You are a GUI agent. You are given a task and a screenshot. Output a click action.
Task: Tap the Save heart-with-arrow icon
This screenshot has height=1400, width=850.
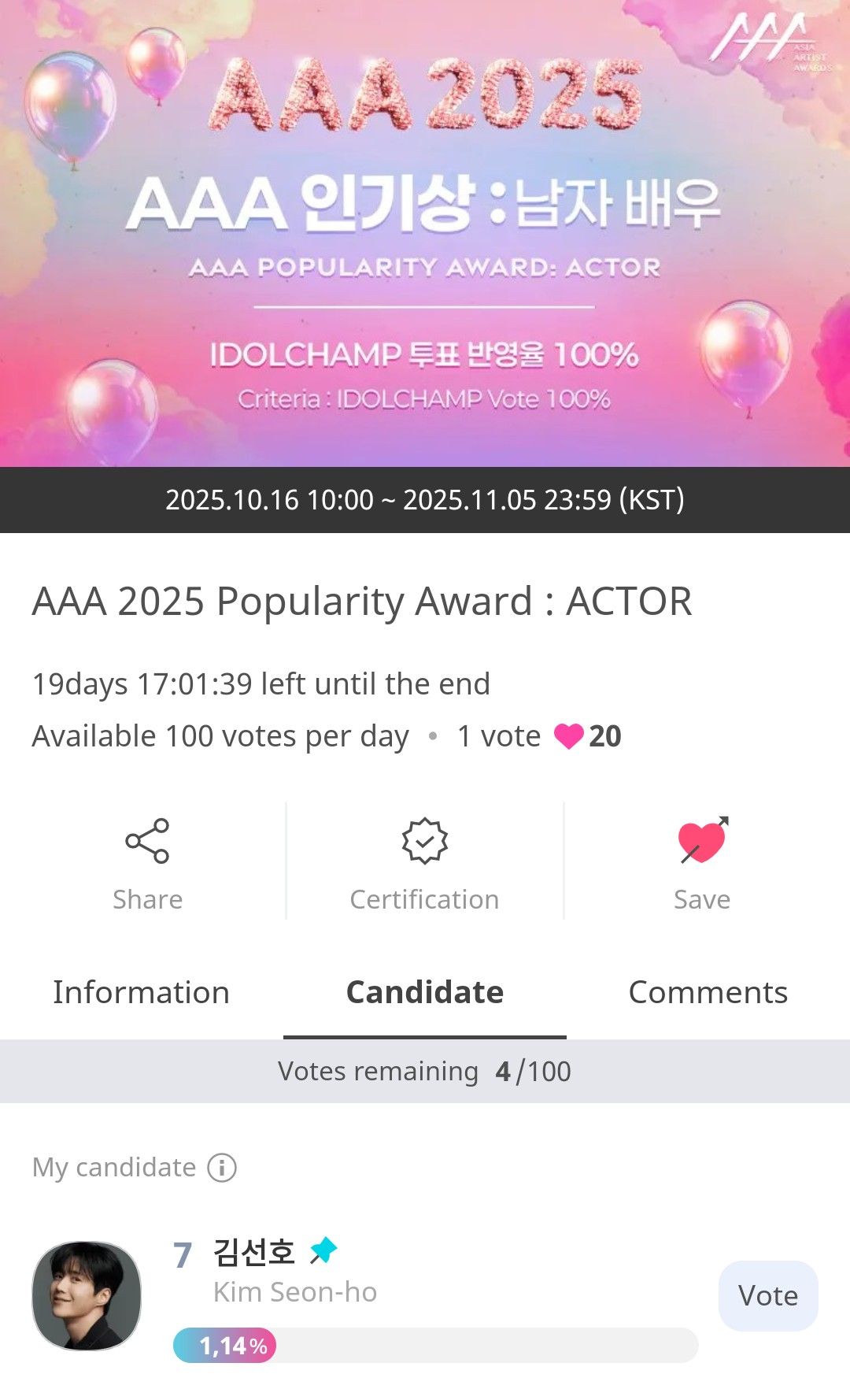(x=702, y=841)
